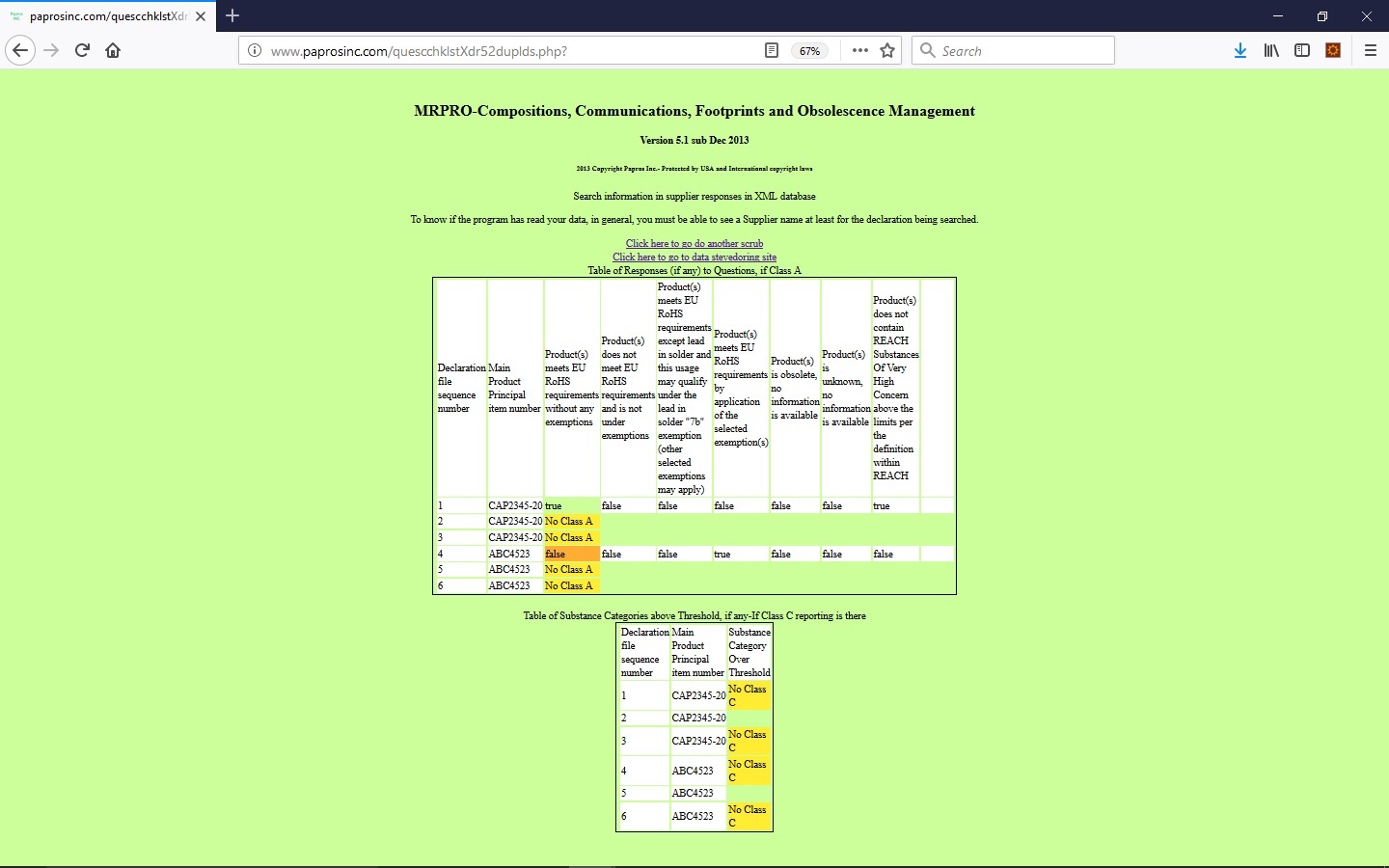Follow 'Click here to go do another scrub' link
Viewport: 1389px width, 868px height.
(694, 244)
